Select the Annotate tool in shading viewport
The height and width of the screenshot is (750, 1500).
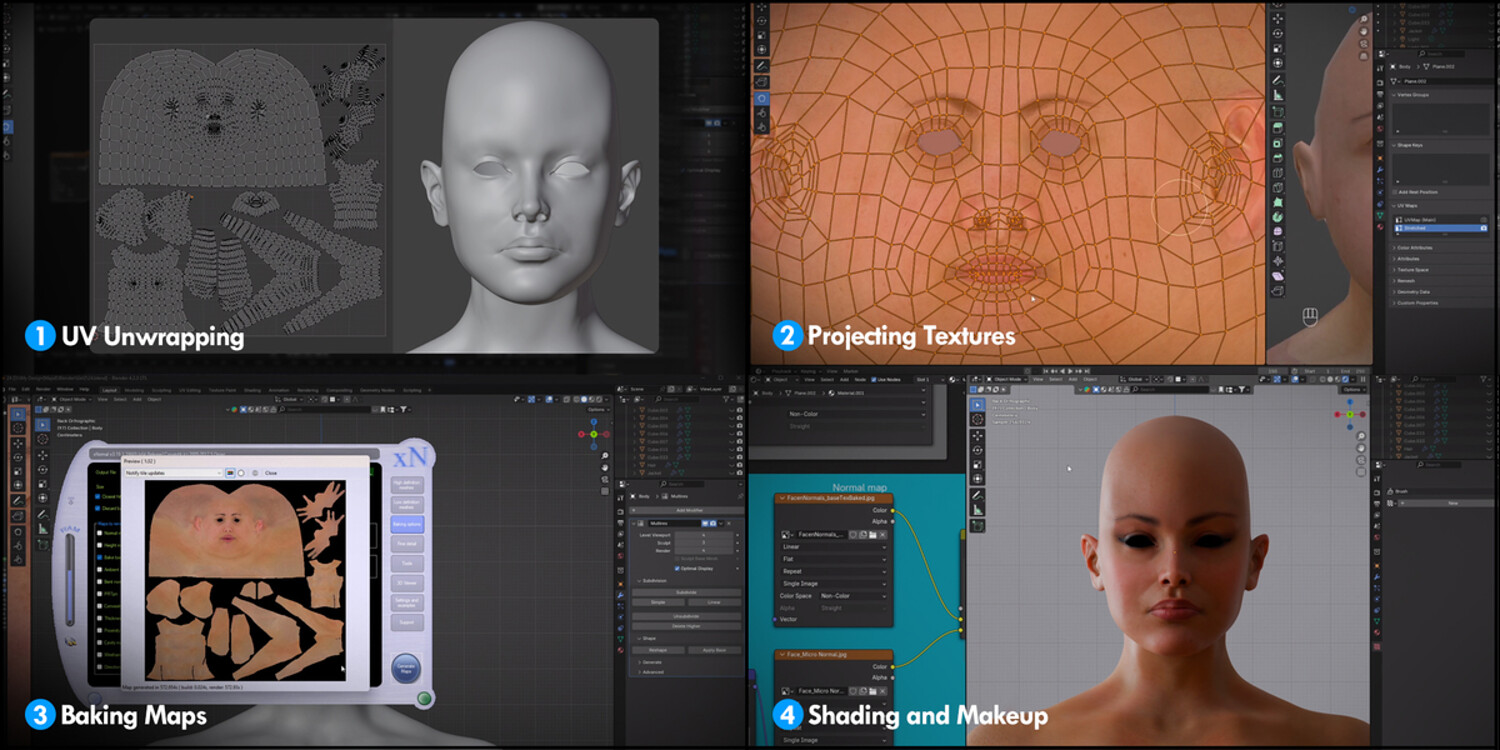(977, 494)
